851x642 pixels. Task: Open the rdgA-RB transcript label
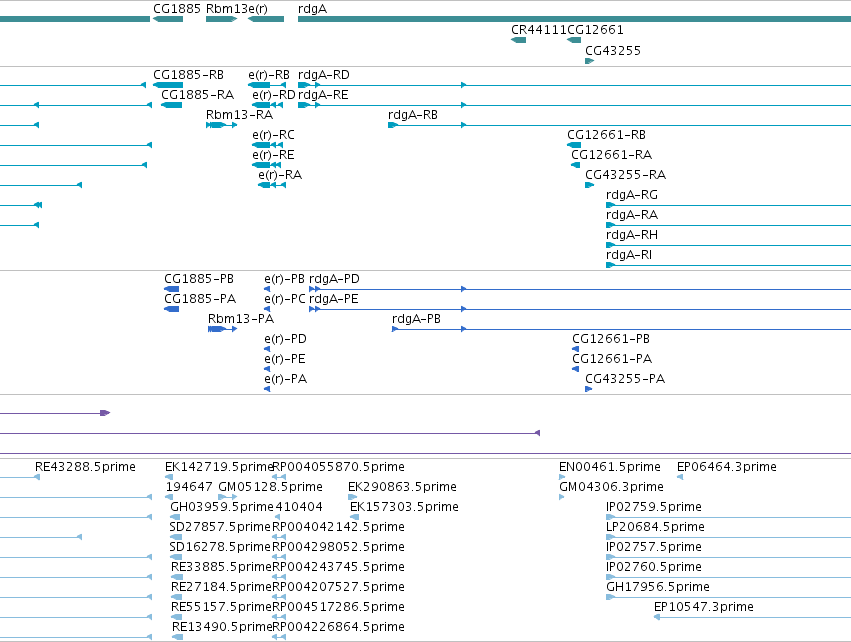[x=413, y=115]
